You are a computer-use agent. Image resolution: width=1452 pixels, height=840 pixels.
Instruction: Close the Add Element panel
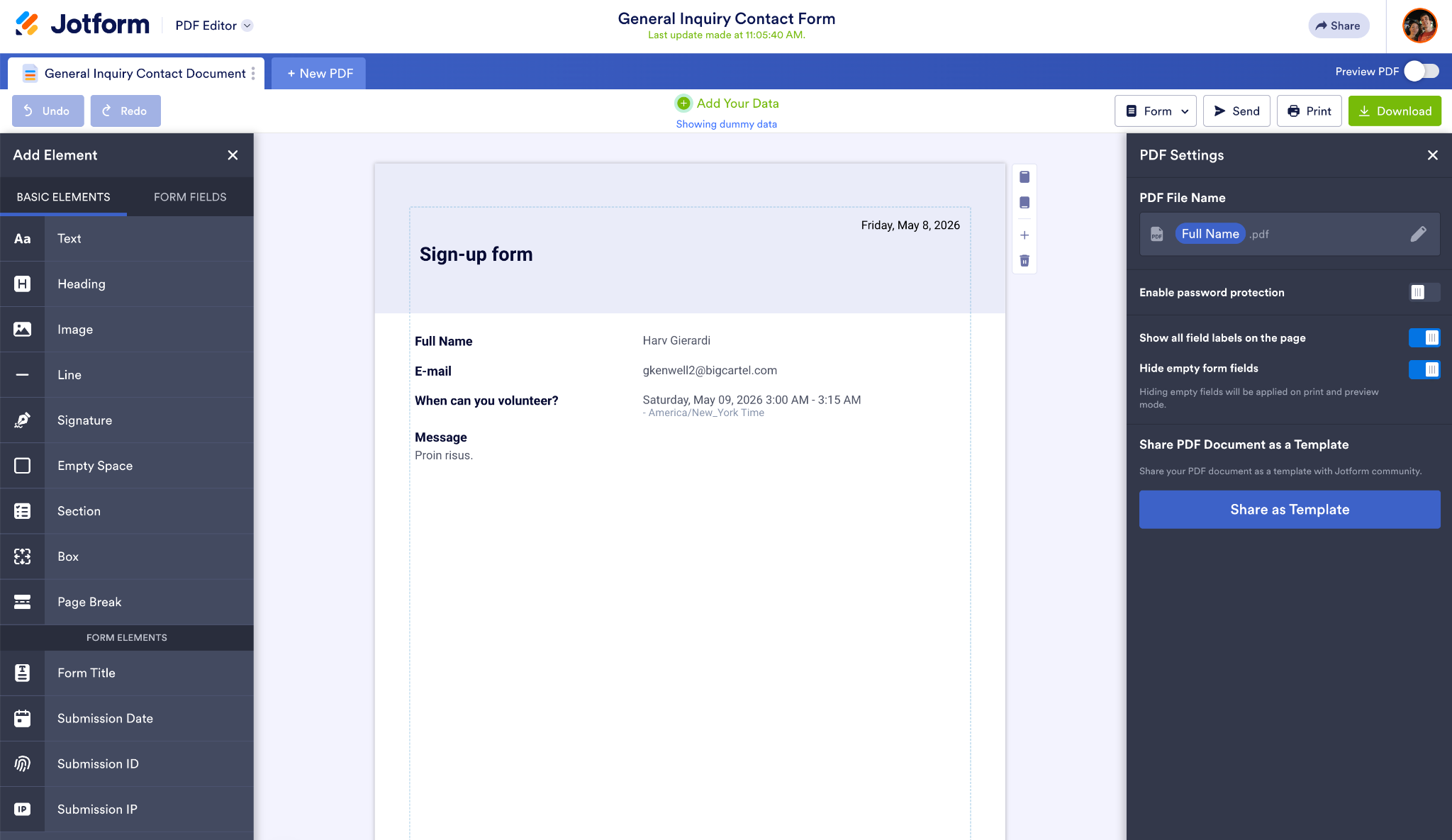pos(233,155)
